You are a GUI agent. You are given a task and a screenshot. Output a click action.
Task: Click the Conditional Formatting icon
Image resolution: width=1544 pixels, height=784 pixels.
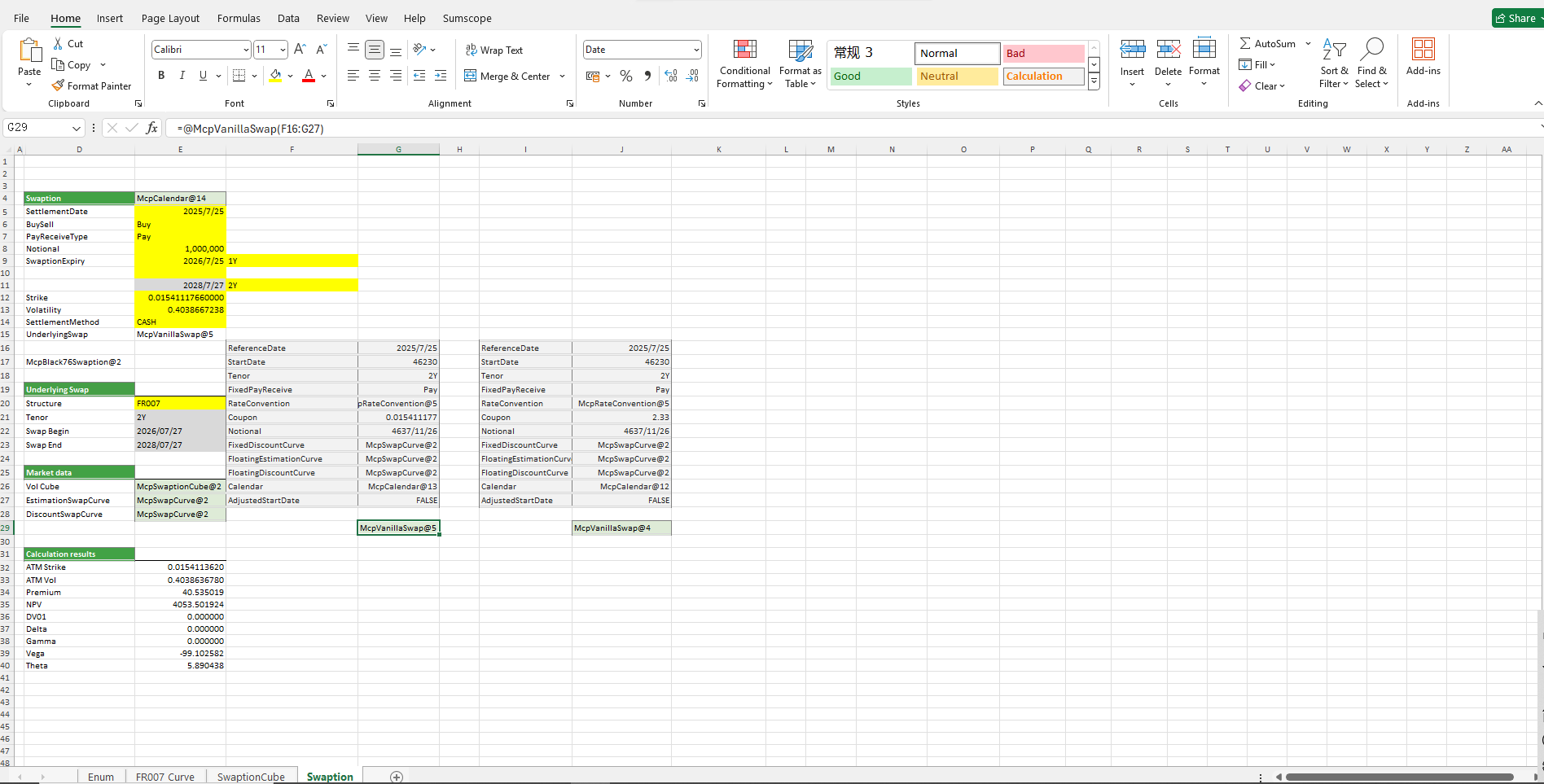tap(744, 50)
